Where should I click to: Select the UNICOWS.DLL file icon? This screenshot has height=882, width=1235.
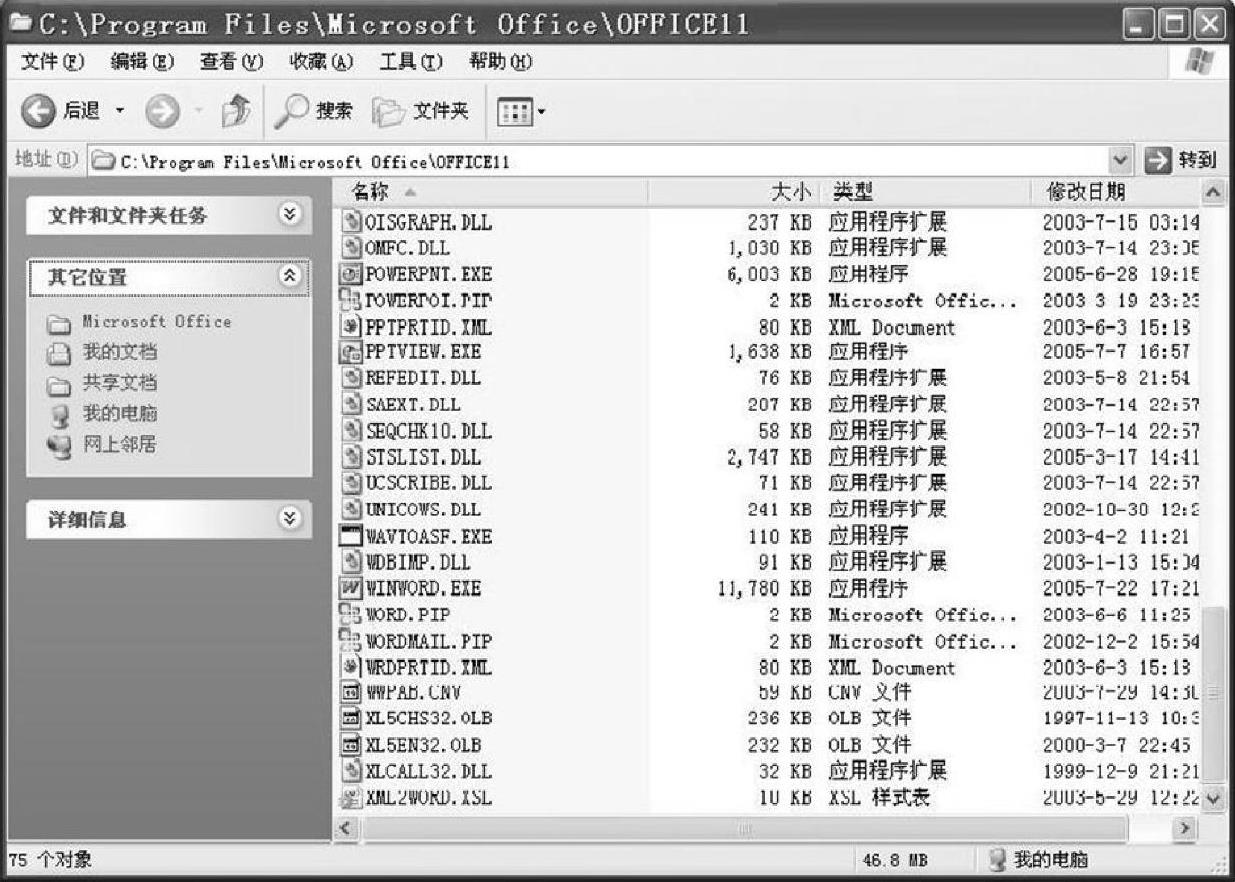351,509
